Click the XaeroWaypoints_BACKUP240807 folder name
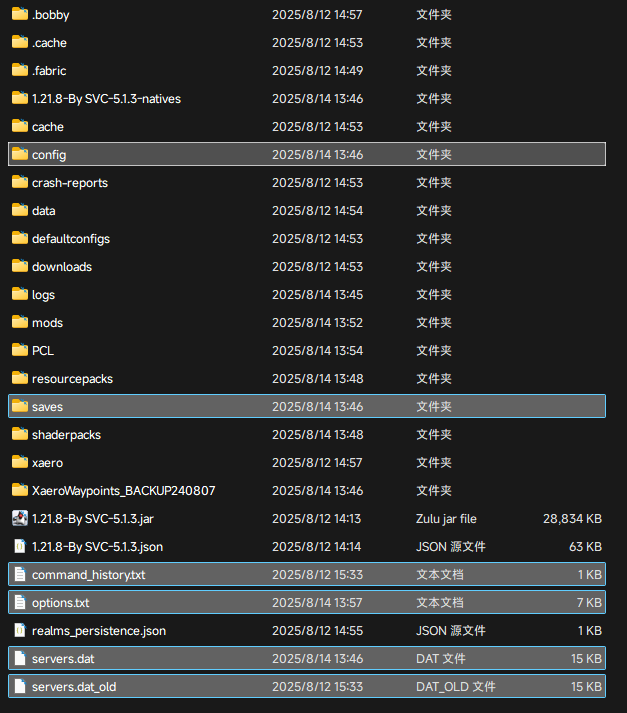627x713 pixels. pos(123,491)
